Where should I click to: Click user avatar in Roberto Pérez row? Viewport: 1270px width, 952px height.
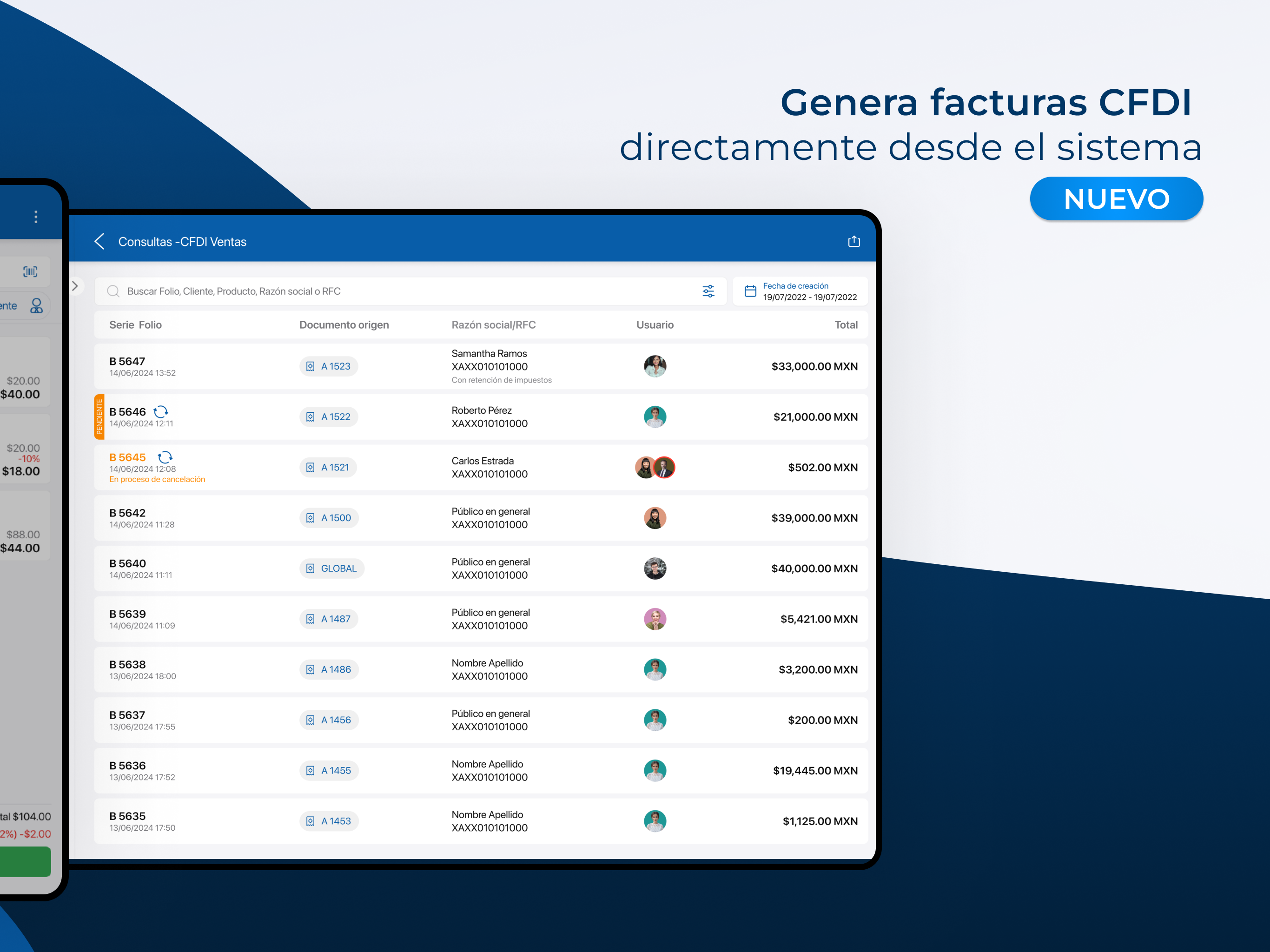tap(655, 417)
